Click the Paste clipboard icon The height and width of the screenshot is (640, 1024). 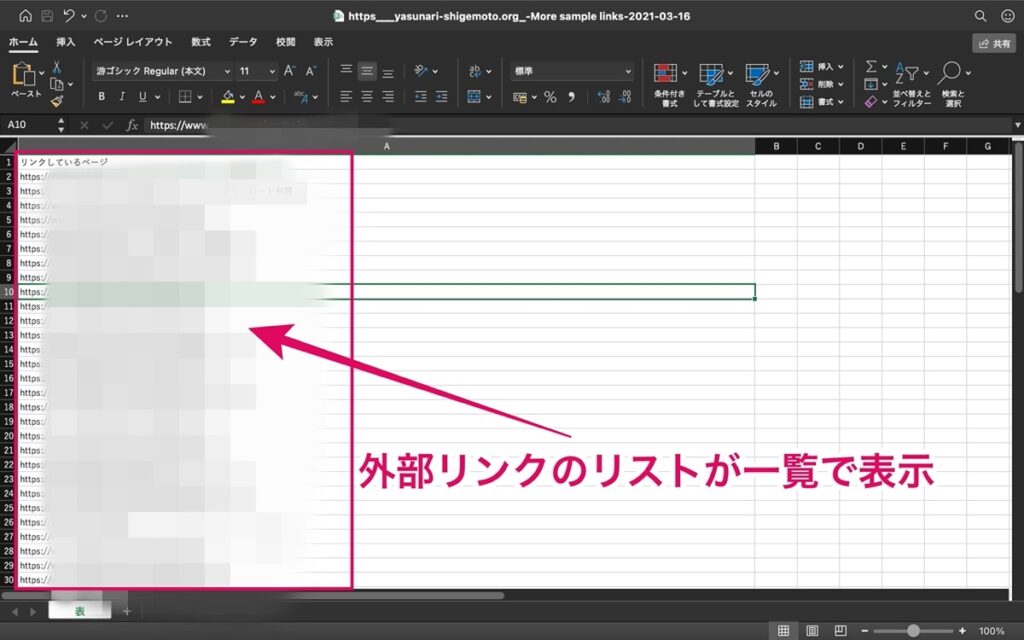tap(24, 74)
